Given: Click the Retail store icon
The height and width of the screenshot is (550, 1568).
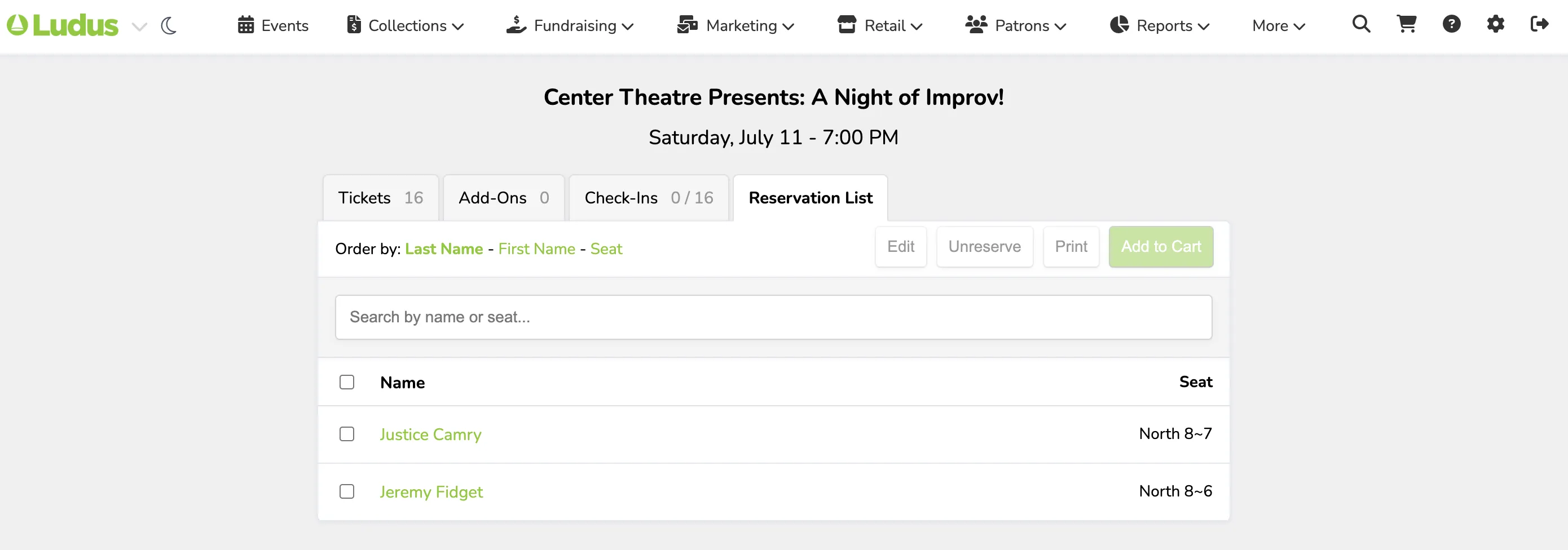Looking at the screenshot, I should tap(847, 25).
